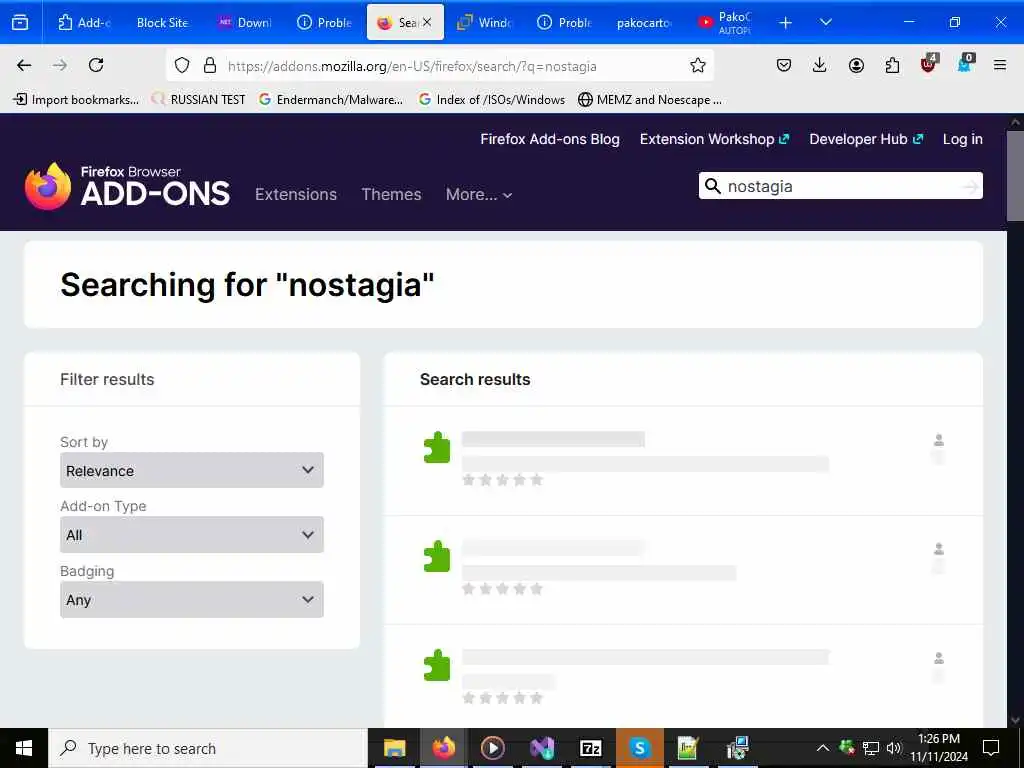Open the Developer Hub link
Screen dimensions: 1024x768
(x=866, y=139)
